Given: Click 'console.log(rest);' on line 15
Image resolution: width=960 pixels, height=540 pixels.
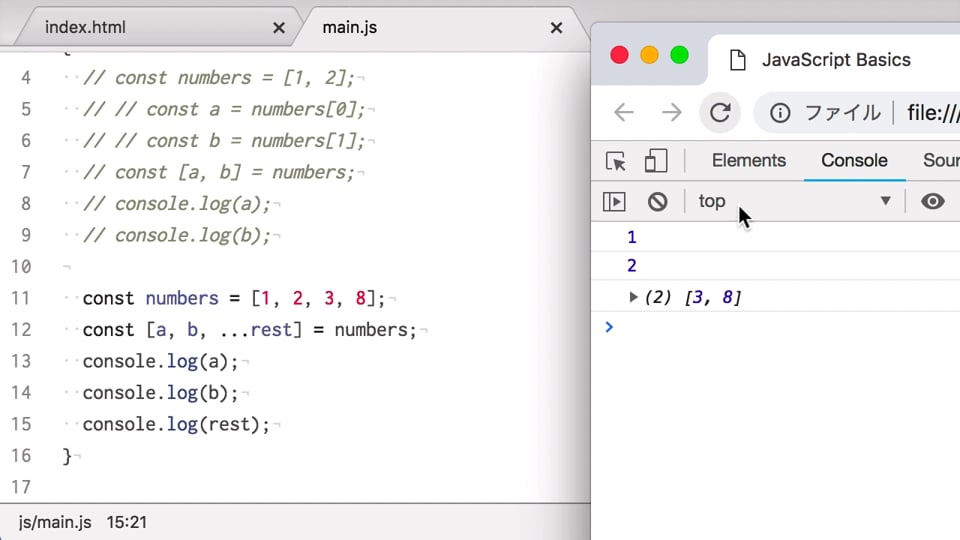Looking at the screenshot, I should pyautogui.click(x=176, y=424).
